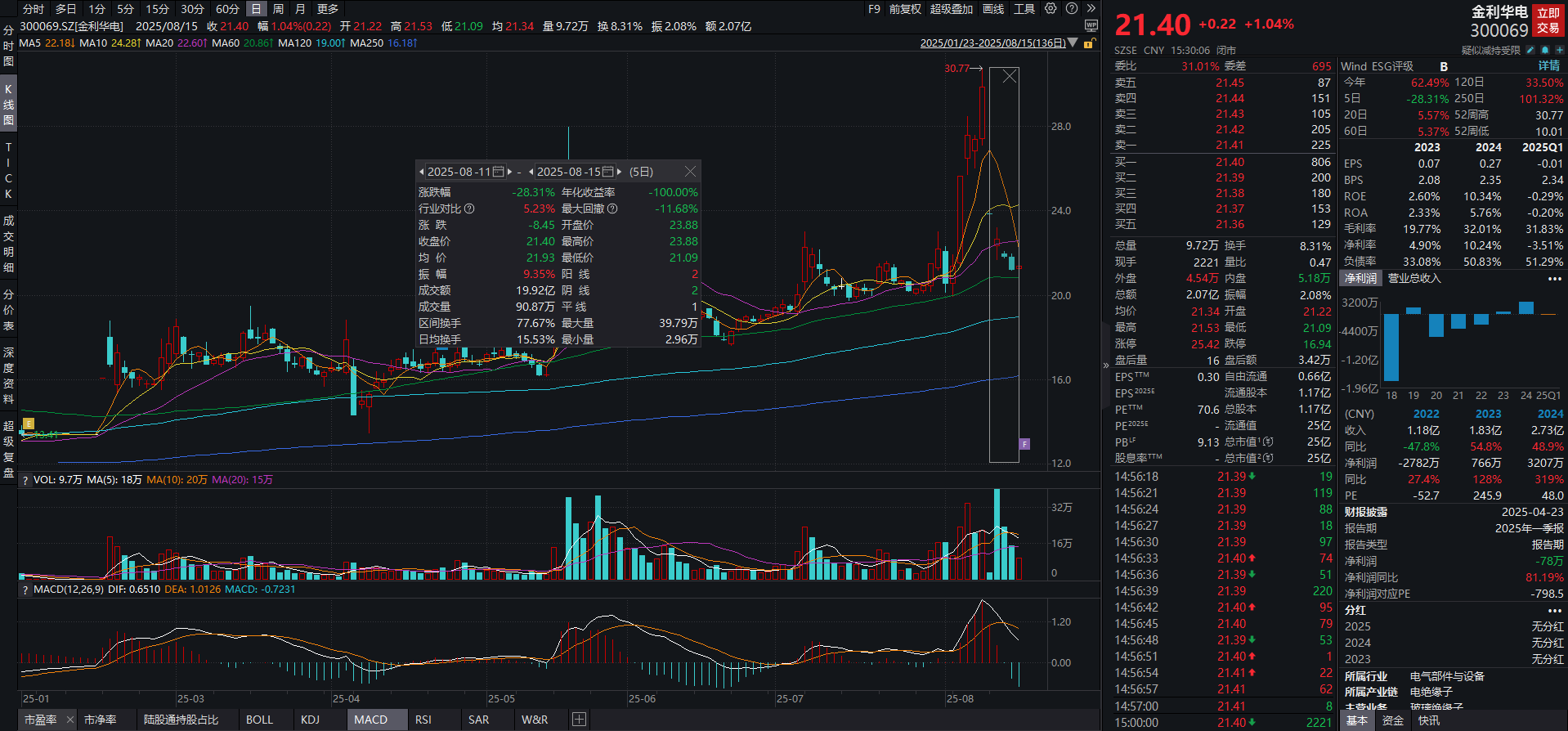Click the 立即交易 trade button

point(1548,21)
